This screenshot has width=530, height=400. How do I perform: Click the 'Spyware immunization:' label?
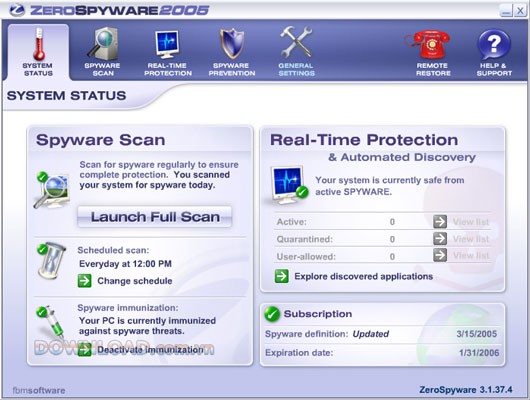(x=128, y=308)
